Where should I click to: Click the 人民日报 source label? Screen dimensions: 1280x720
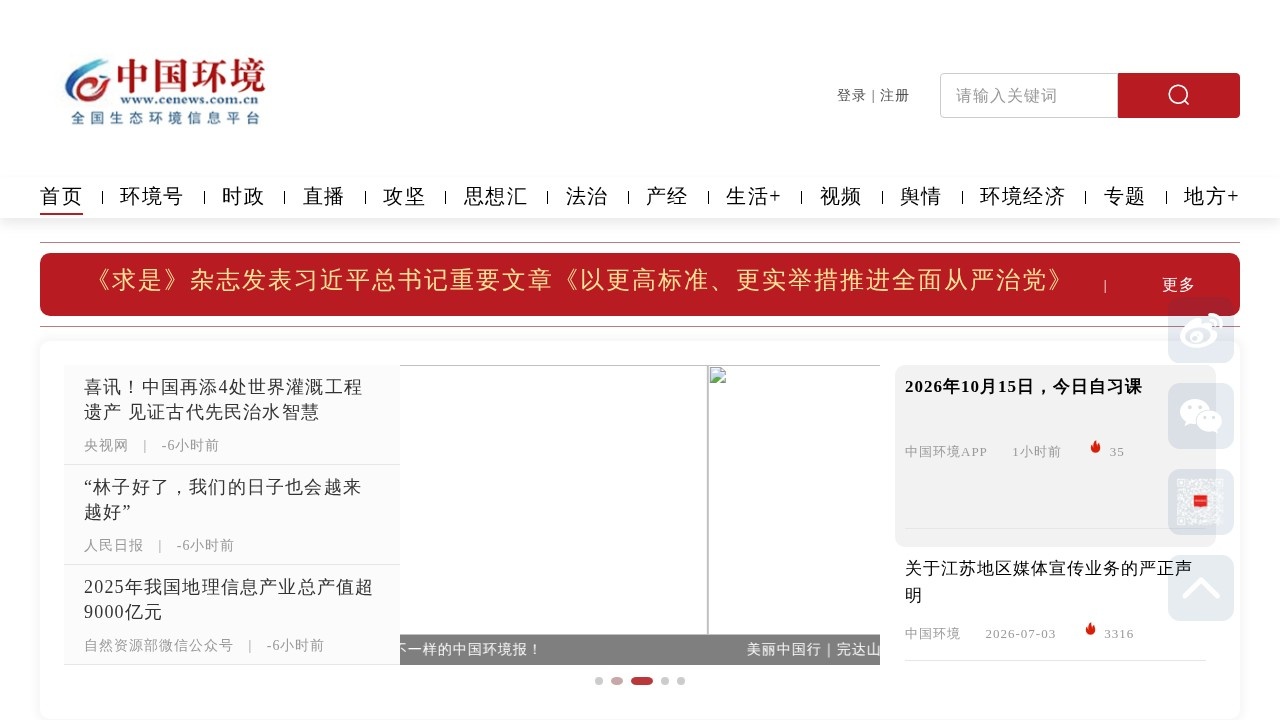pyautogui.click(x=114, y=545)
